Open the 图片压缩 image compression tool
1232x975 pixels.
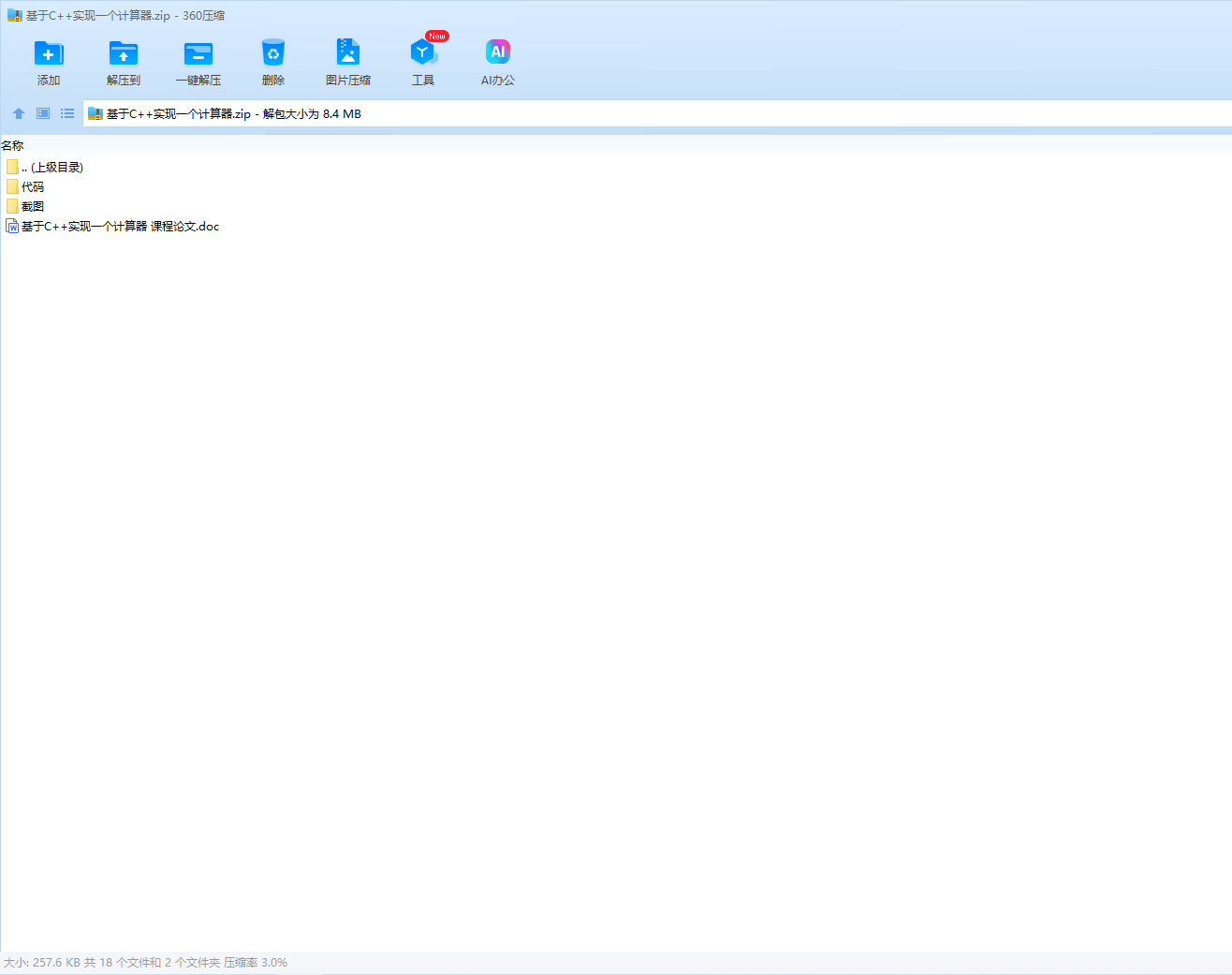point(348,52)
